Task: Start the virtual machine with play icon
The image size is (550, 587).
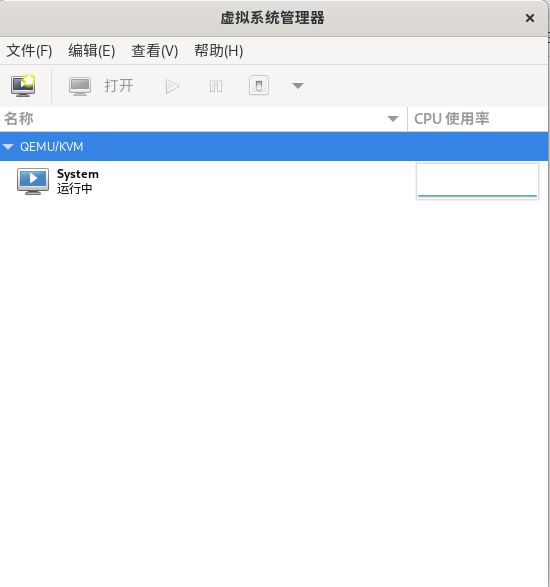Action: [x=172, y=86]
